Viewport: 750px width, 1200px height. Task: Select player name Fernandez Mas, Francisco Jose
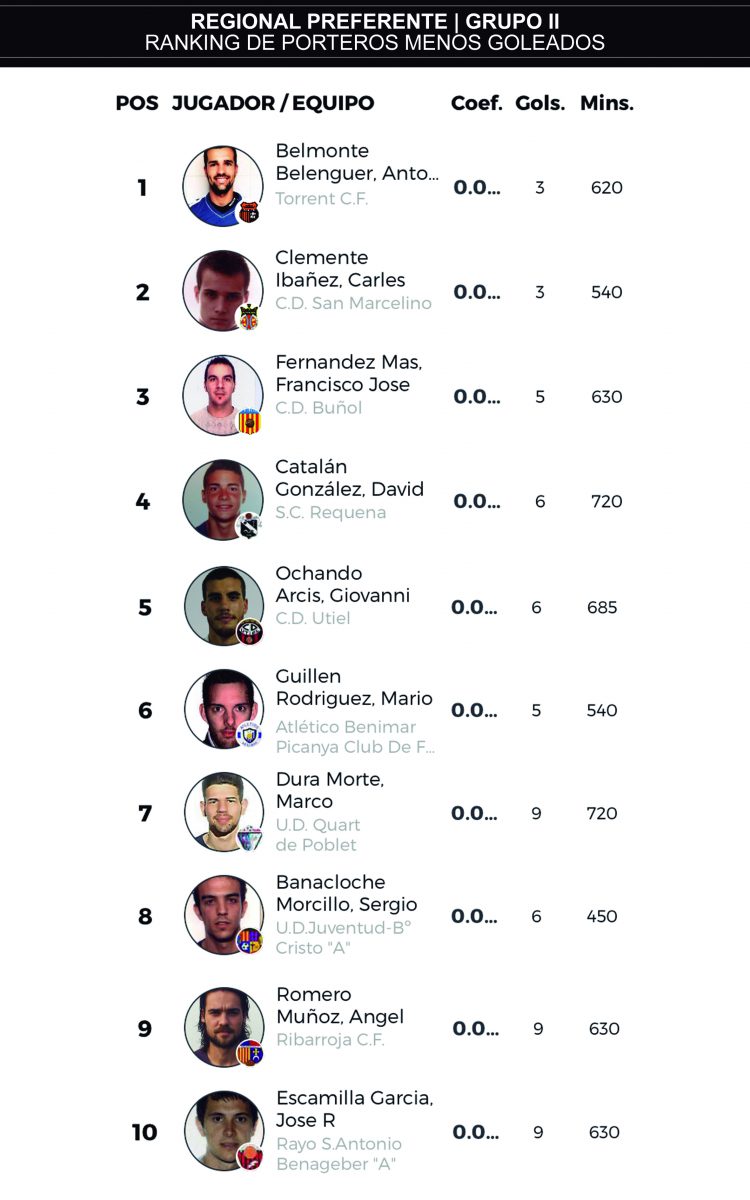tap(340, 373)
